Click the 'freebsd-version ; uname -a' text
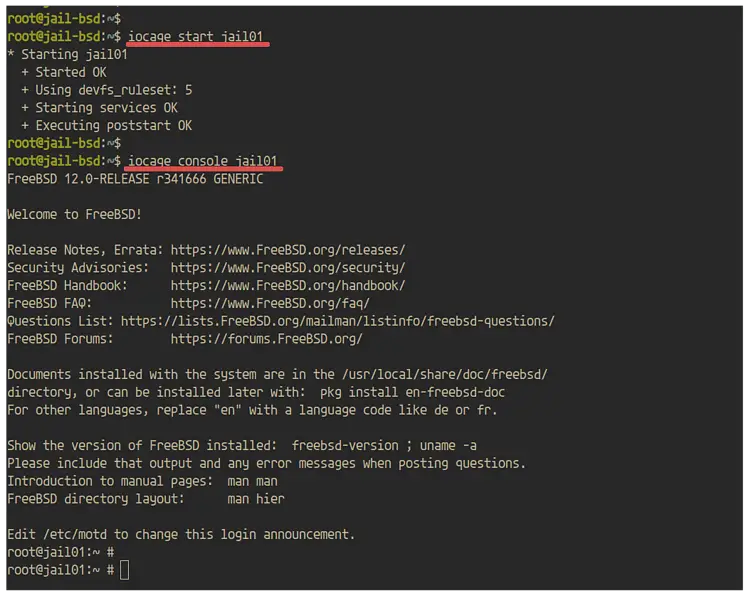750x598 pixels. 384,445
